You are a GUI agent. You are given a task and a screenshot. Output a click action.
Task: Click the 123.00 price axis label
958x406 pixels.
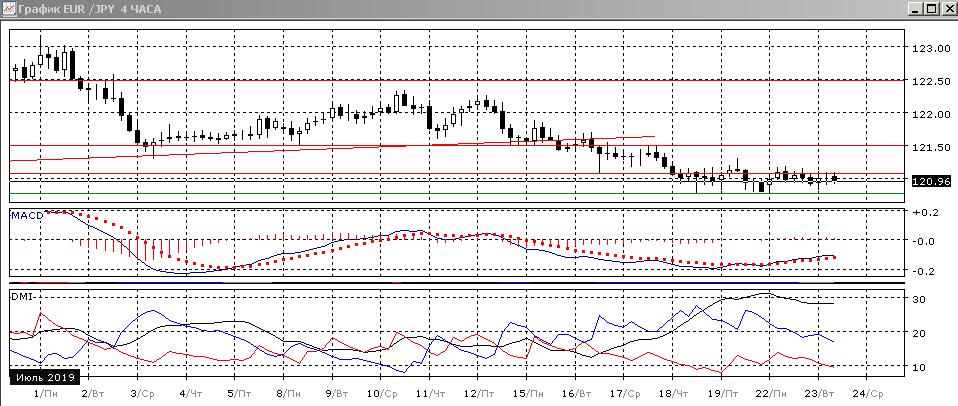[x=931, y=48]
